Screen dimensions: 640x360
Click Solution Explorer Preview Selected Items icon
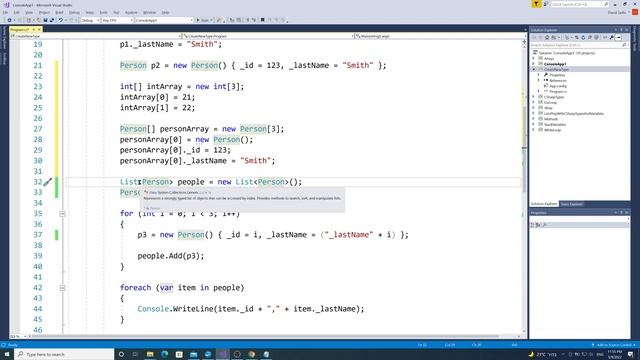pyautogui.click(x=618, y=38)
